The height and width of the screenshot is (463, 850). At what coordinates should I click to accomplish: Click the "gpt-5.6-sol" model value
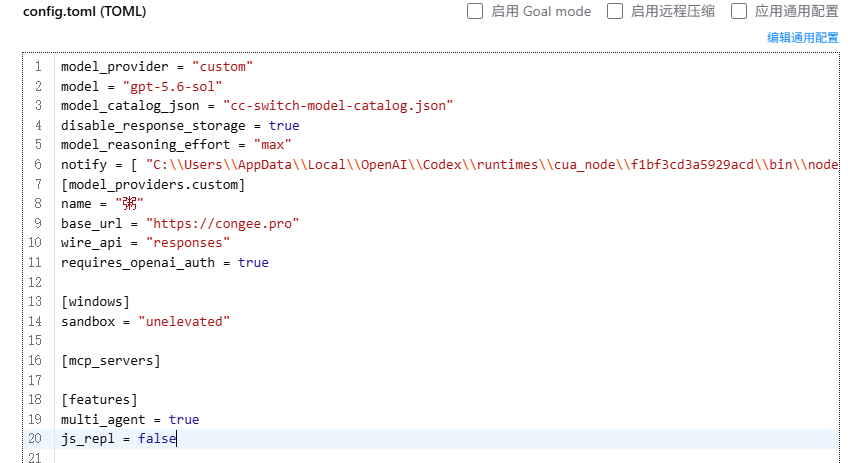click(x=172, y=86)
